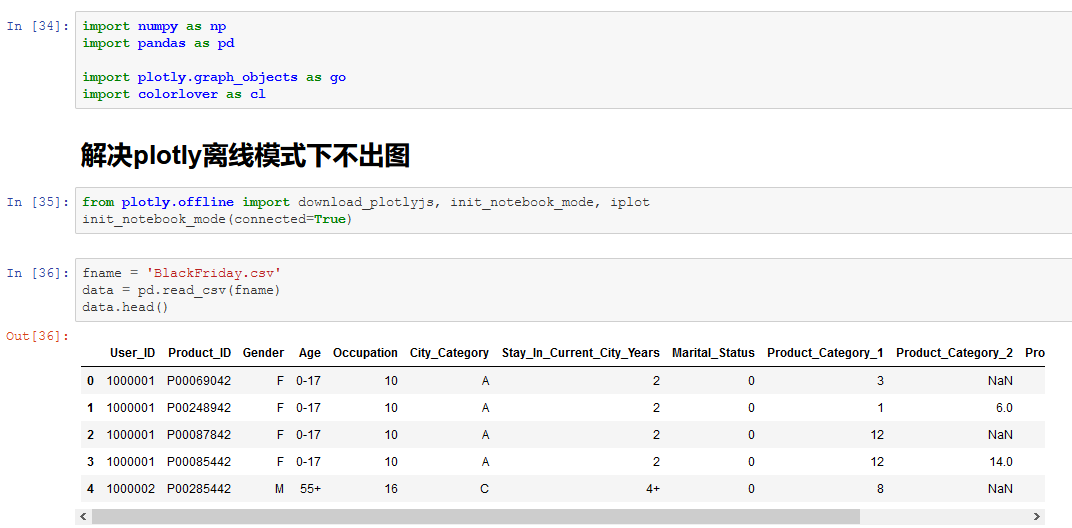Click the Product_Category_2 column header
This screenshot has width=1072, height=528.
click(954, 353)
